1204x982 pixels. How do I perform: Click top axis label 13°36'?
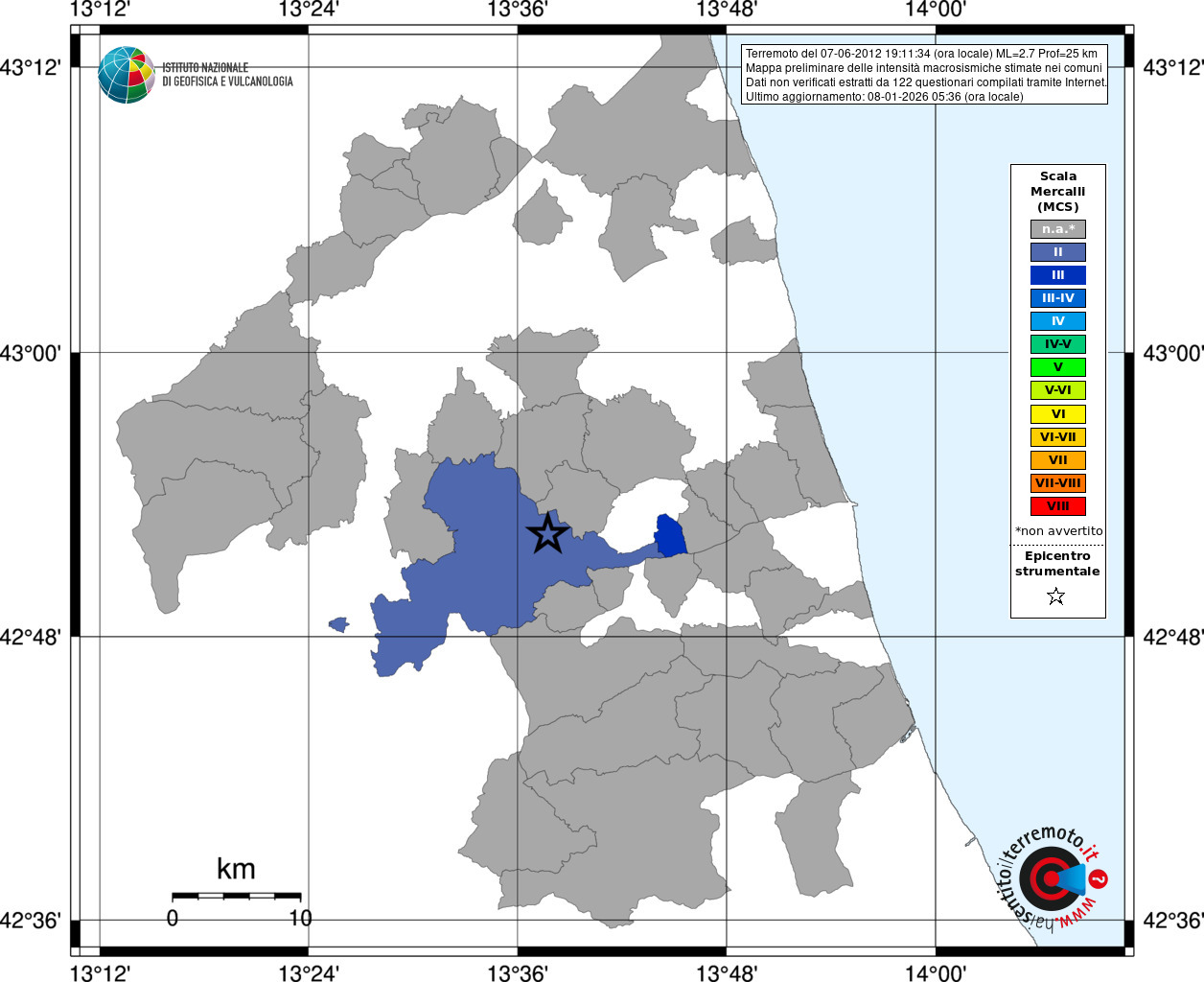pos(518,10)
